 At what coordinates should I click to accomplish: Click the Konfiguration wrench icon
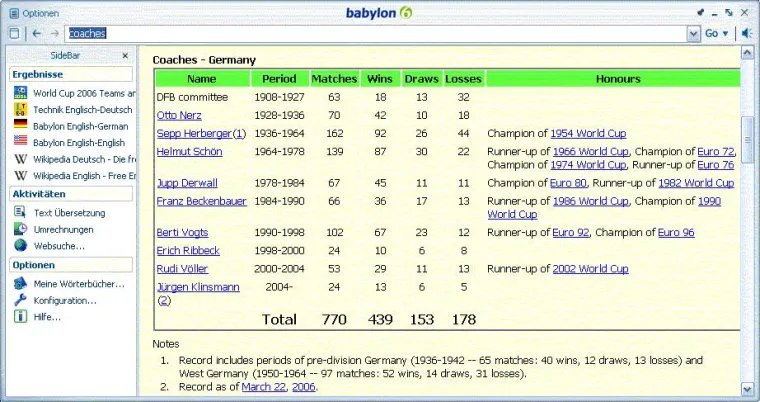20,300
